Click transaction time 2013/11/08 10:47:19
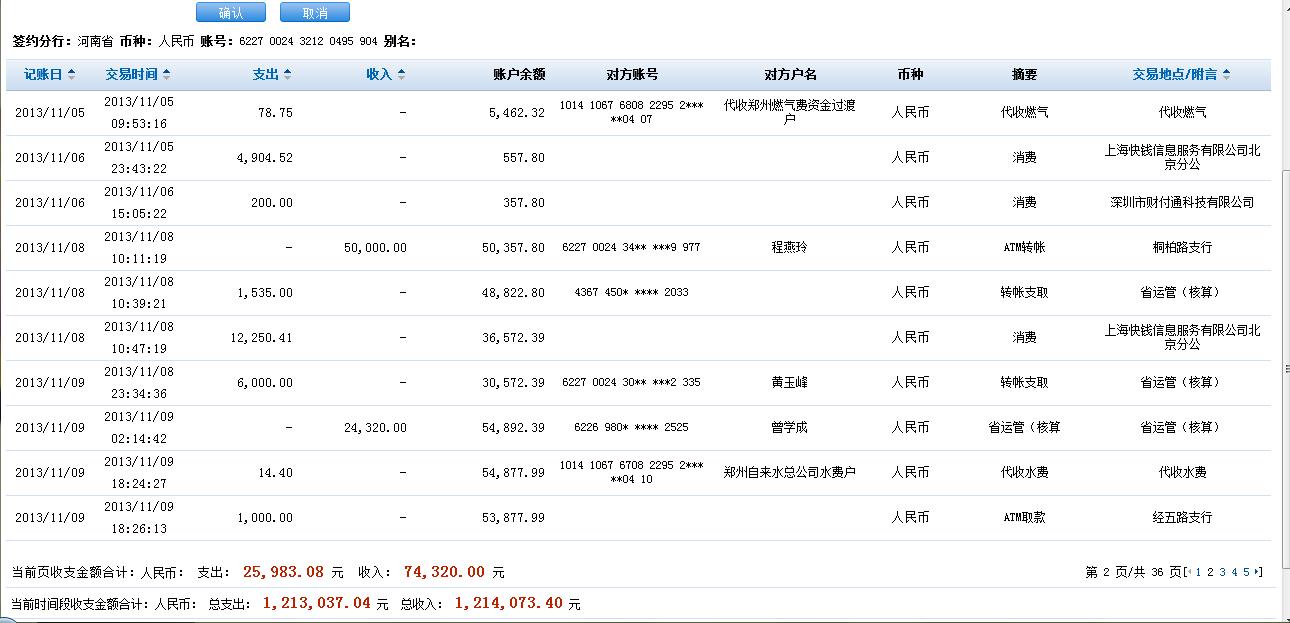This screenshot has height=623, width=1290. pos(139,338)
